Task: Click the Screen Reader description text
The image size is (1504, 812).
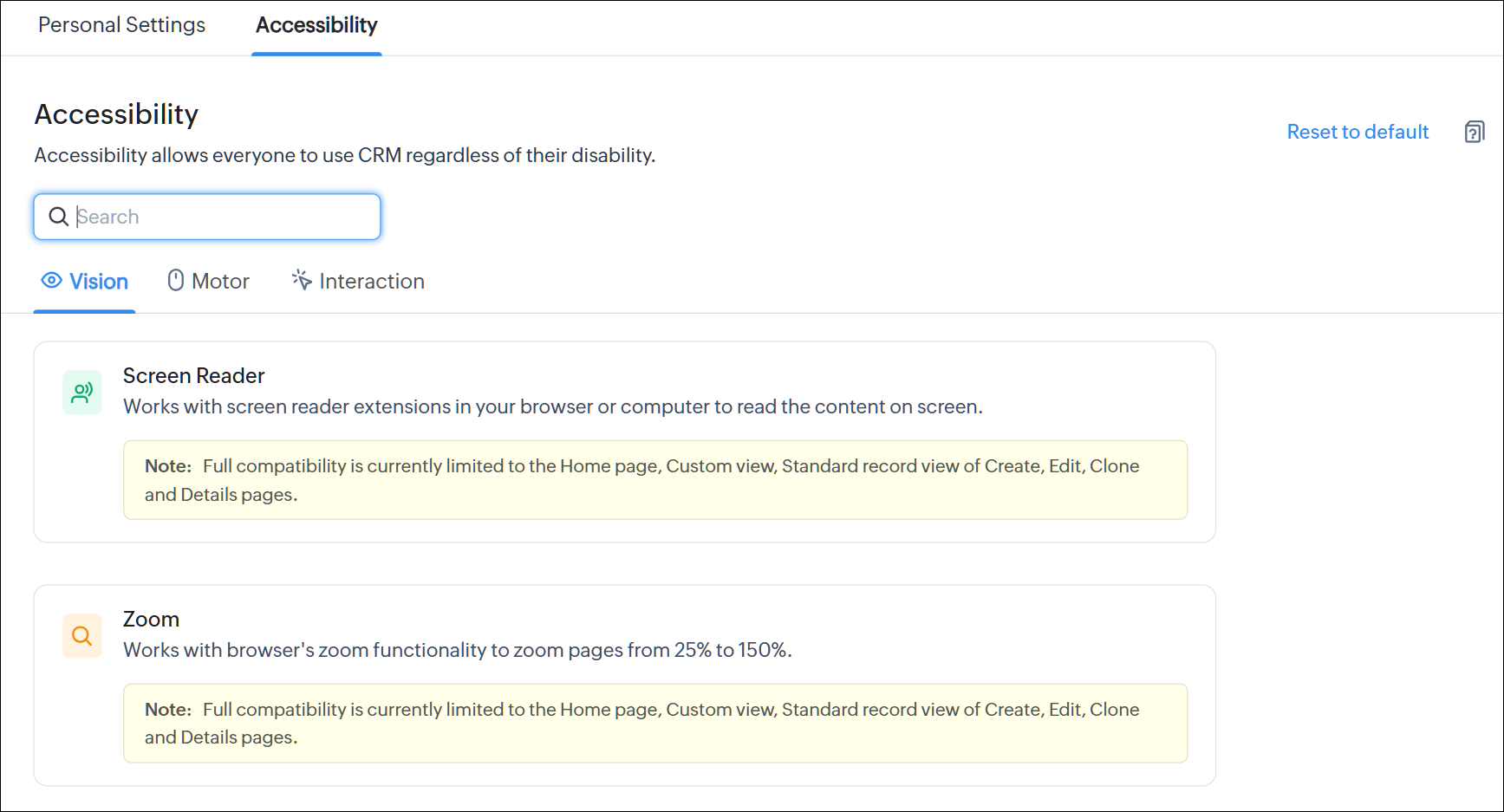Action: (552, 406)
